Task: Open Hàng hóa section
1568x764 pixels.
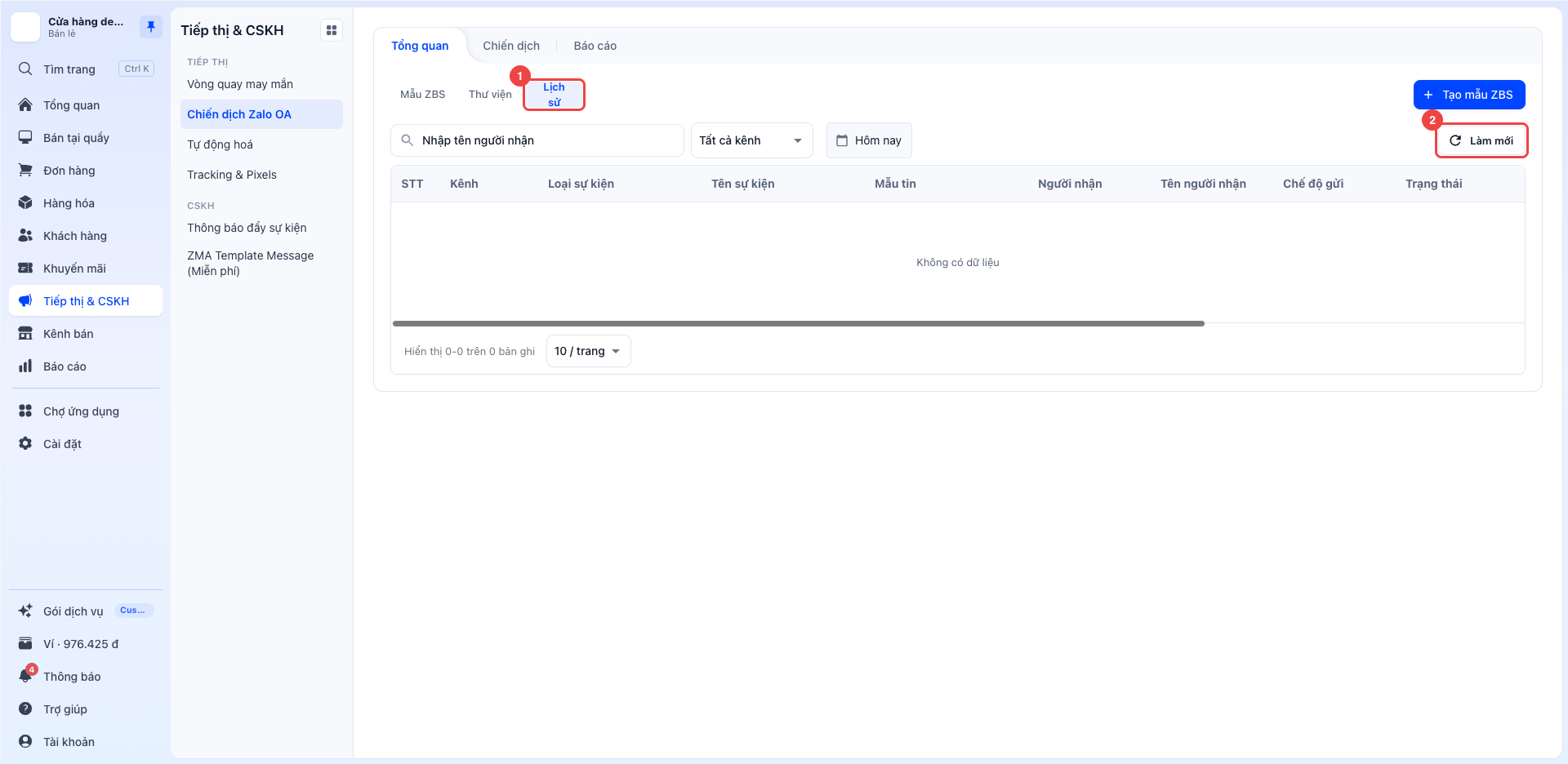Action: point(86,203)
